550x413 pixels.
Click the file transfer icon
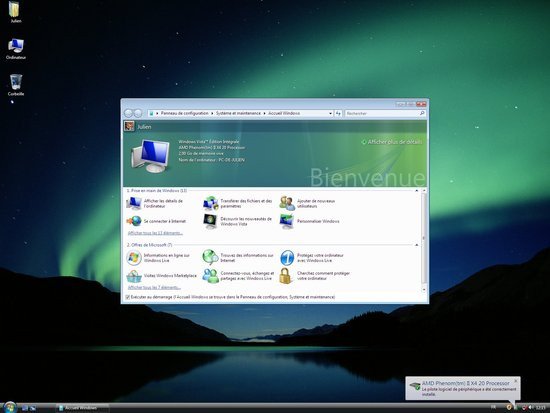click(x=210, y=203)
